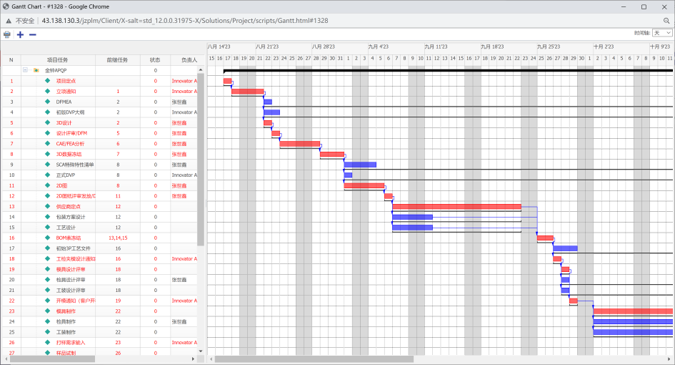675x365 pixels.
Task: Click the diamond icon of row 2
Action: (x=47, y=91)
